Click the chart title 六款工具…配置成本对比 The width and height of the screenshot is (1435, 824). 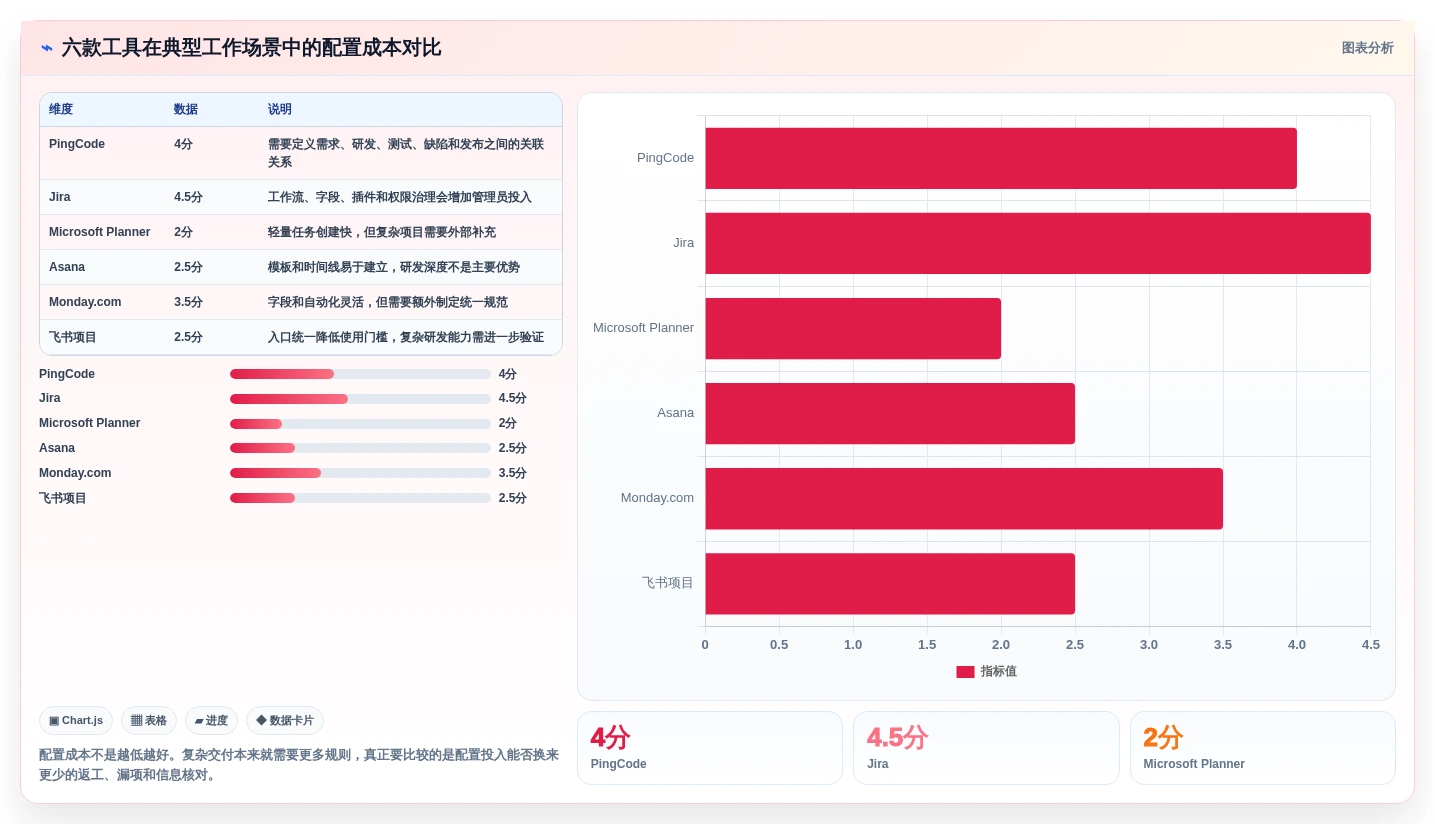click(251, 48)
